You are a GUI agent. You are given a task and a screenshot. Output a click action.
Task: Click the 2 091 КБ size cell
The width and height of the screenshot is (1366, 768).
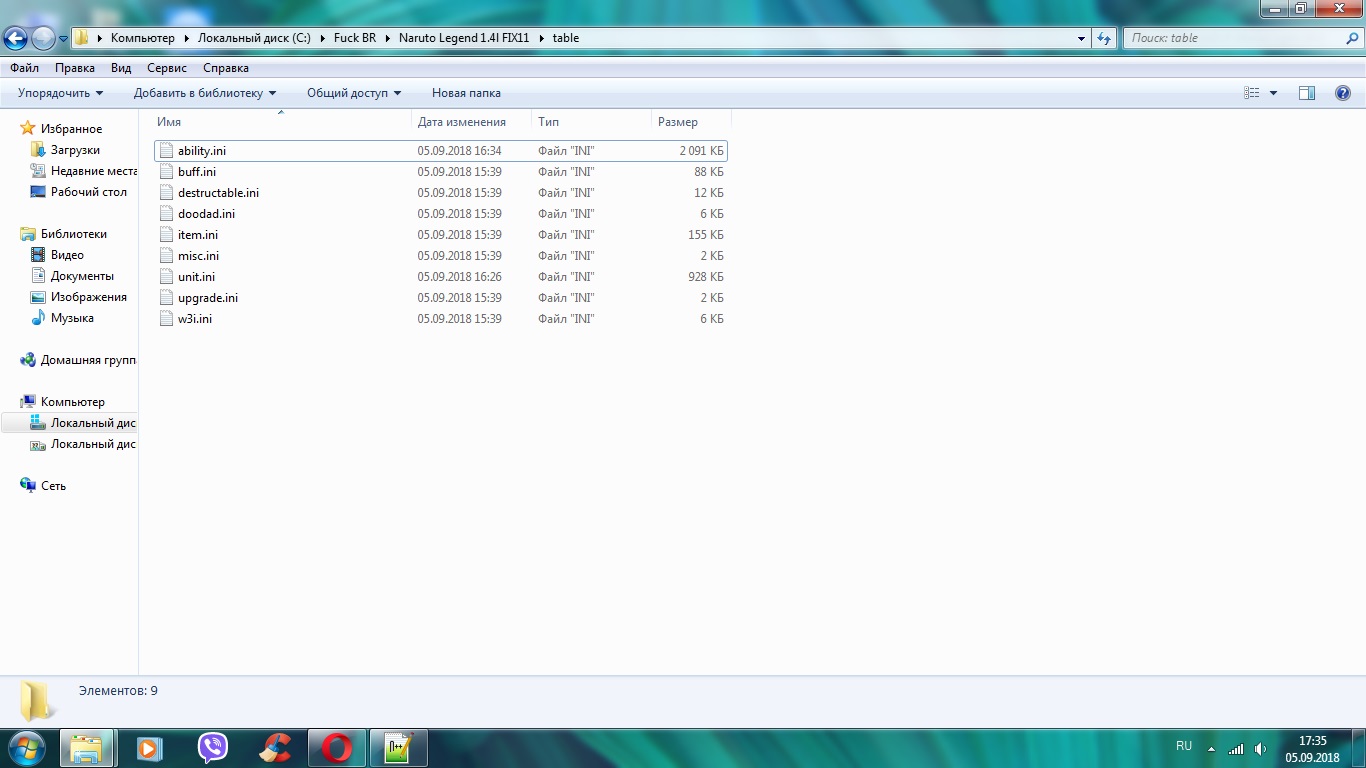(701, 151)
